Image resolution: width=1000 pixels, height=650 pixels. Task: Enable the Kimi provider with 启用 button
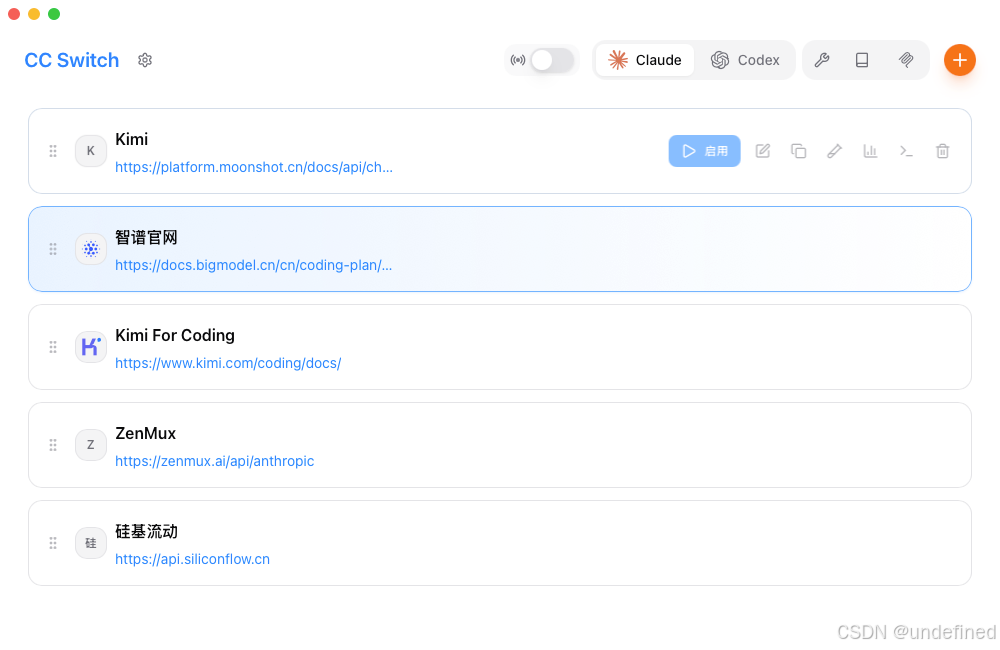click(x=704, y=151)
